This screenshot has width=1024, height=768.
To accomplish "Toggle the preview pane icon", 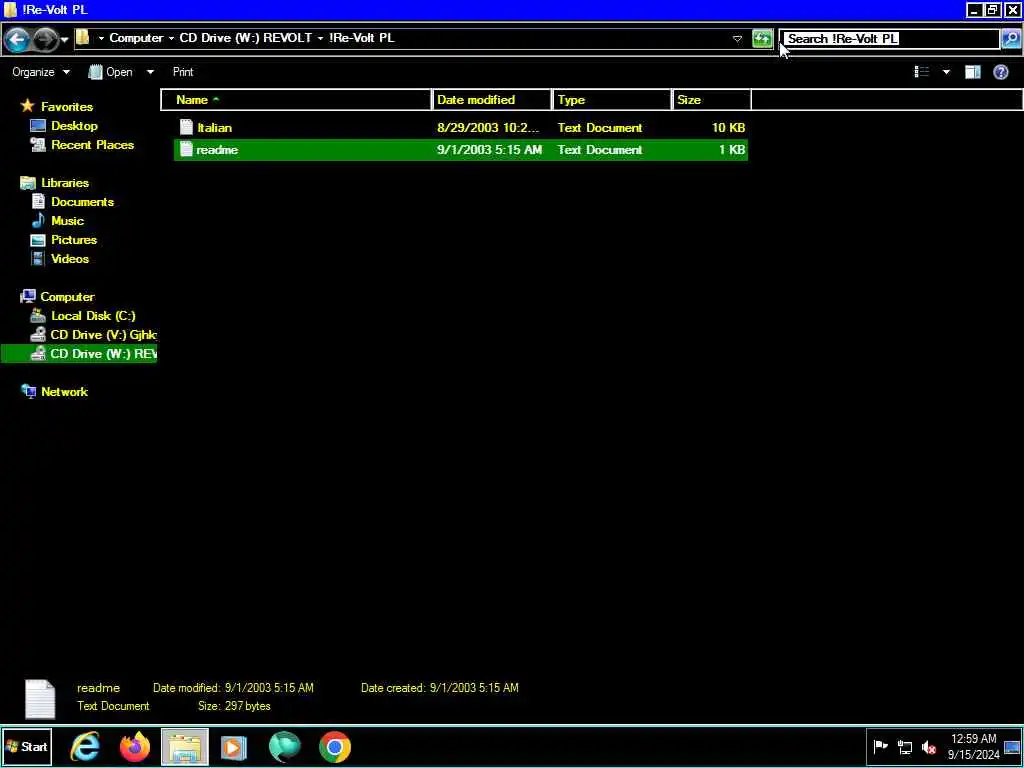I will coord(972,72).
